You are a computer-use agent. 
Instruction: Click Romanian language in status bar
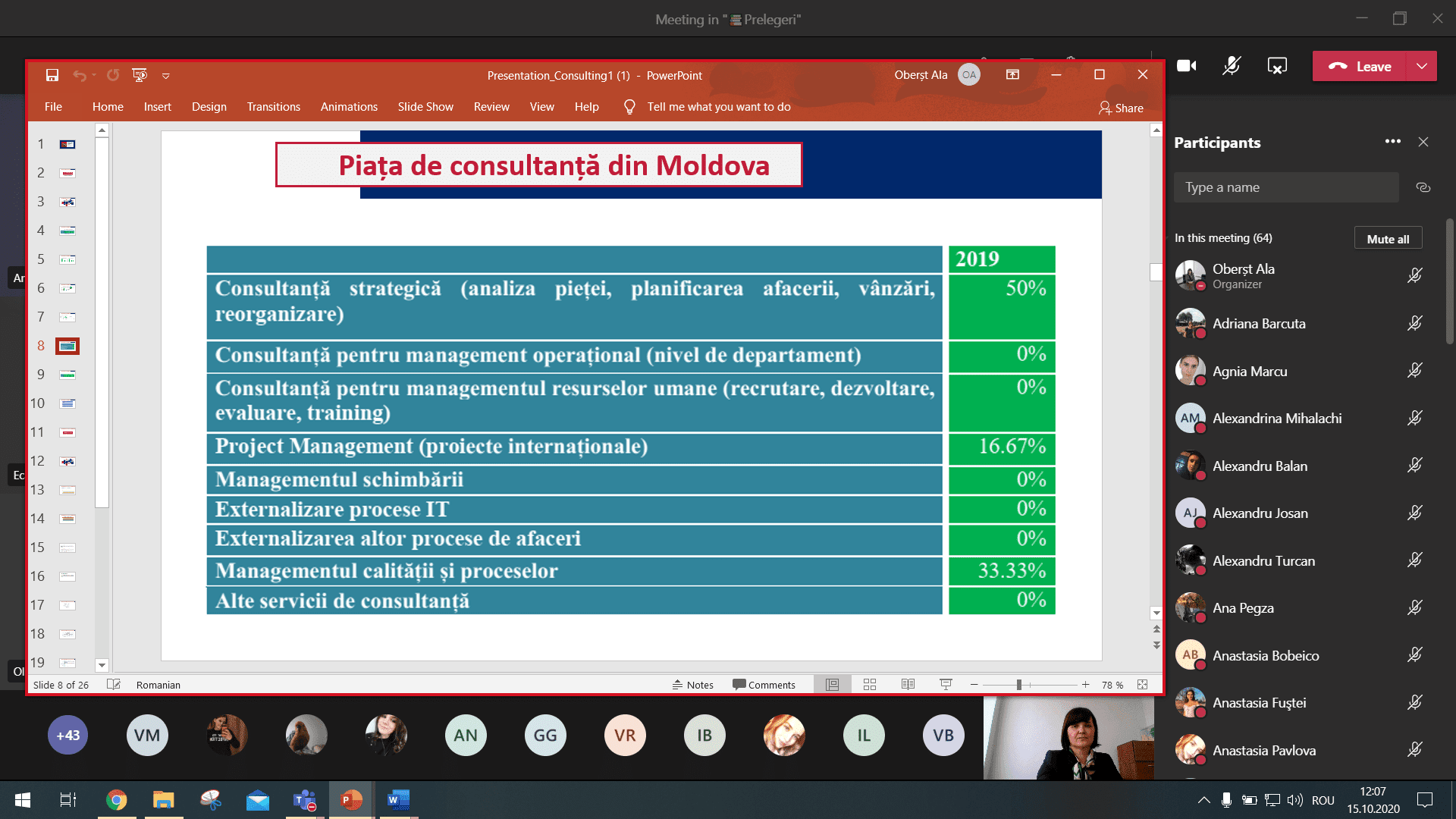(158, 686)
